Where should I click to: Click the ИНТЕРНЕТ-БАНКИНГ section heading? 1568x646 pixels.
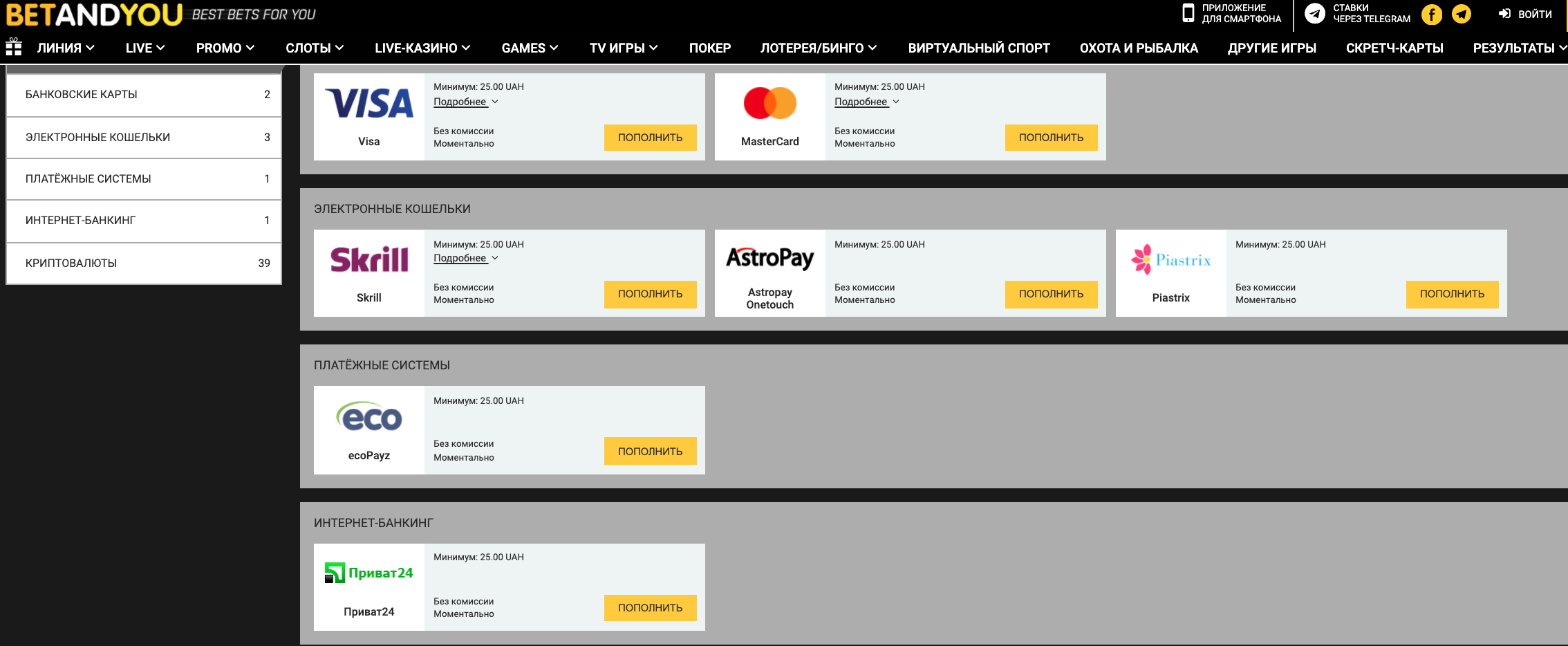coord(373,523)
